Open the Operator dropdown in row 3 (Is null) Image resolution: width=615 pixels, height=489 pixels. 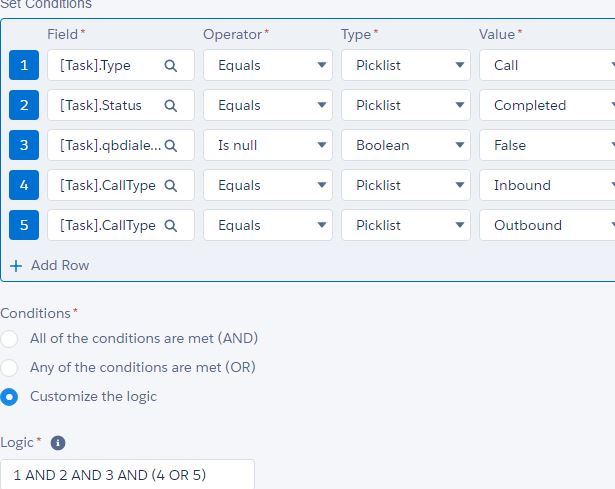(x=267, y=146)
